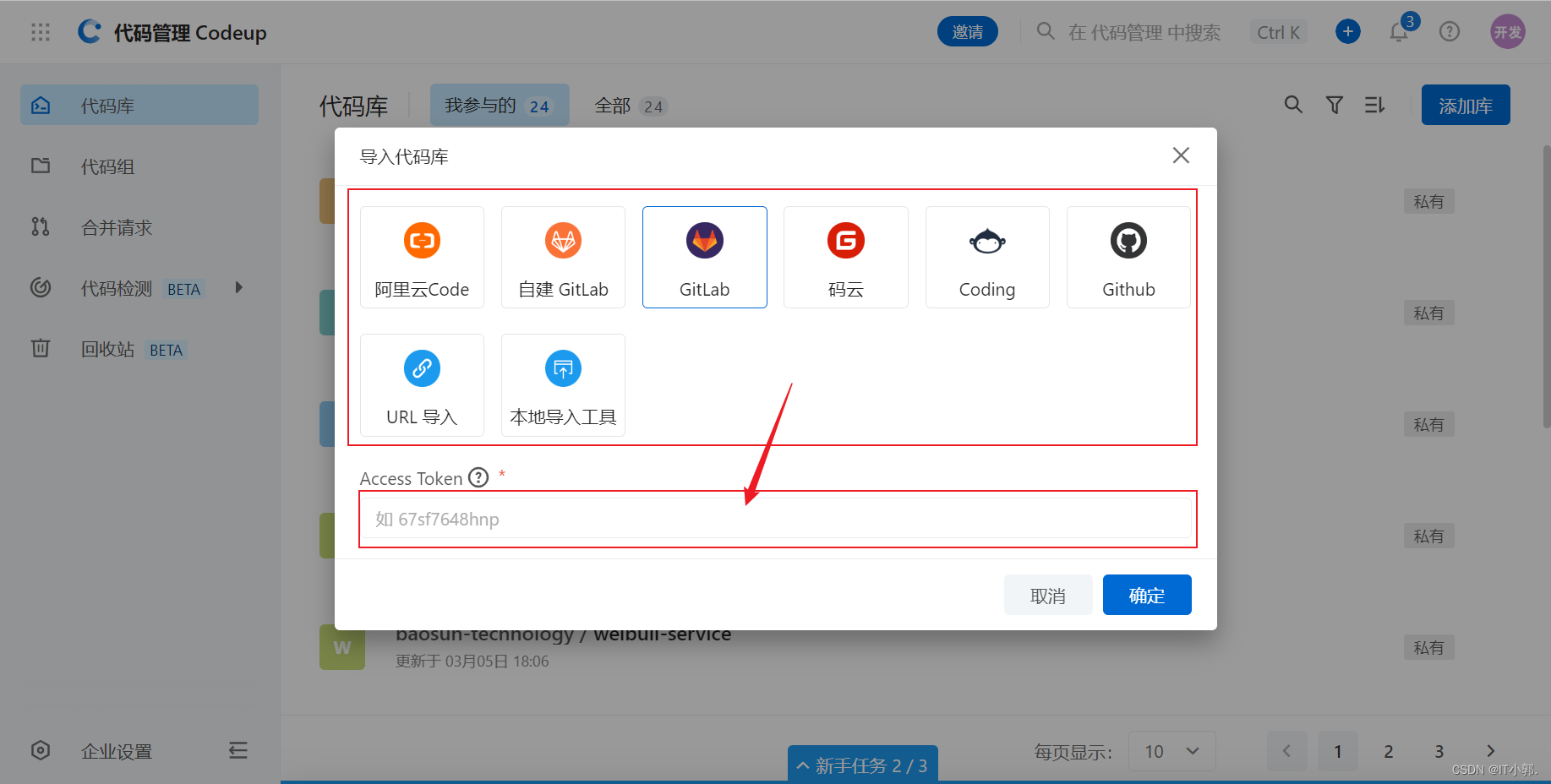
Task: Open 回收站 BETA in the sidebar
Action: [x=139, y=349]
